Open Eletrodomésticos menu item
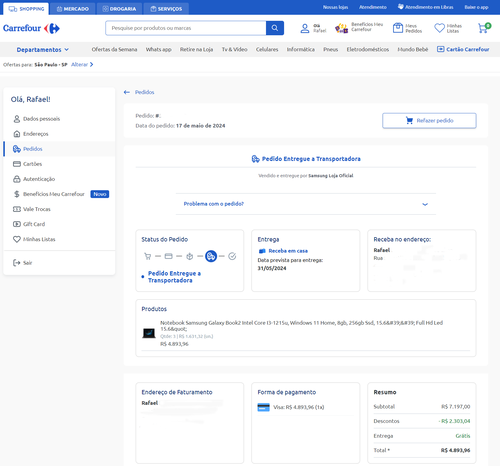 [368, 49]
